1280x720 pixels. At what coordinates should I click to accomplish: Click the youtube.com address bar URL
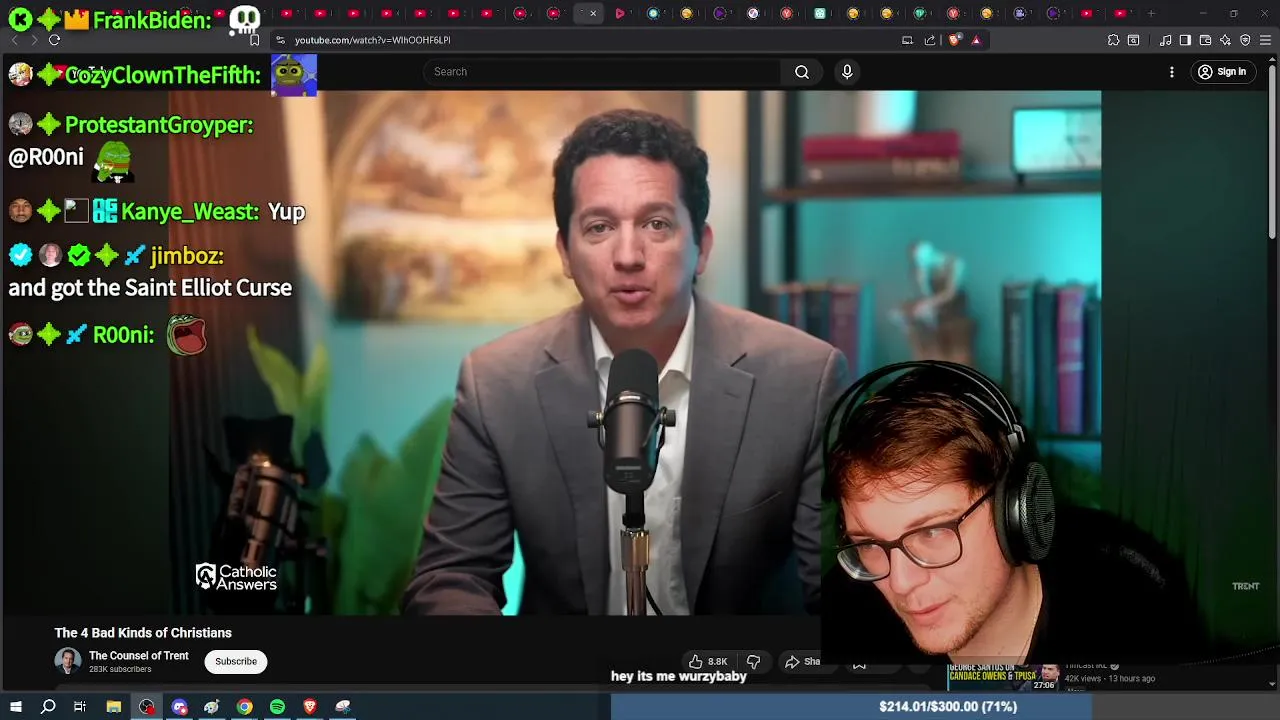[373, 40]
